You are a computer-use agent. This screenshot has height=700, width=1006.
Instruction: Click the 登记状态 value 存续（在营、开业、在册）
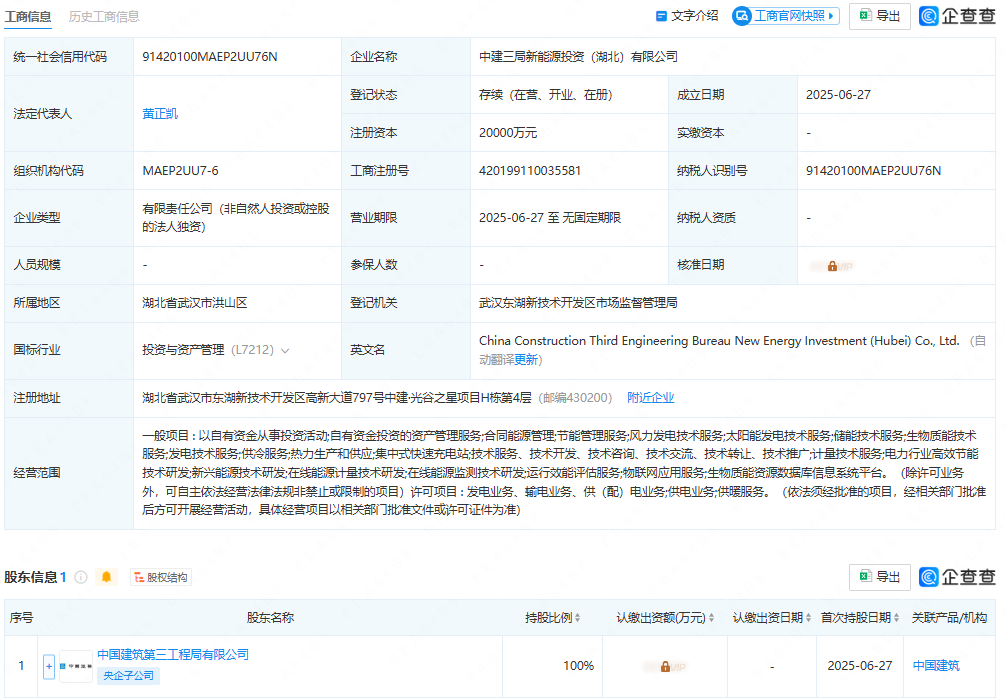click(x=545, y=95)
